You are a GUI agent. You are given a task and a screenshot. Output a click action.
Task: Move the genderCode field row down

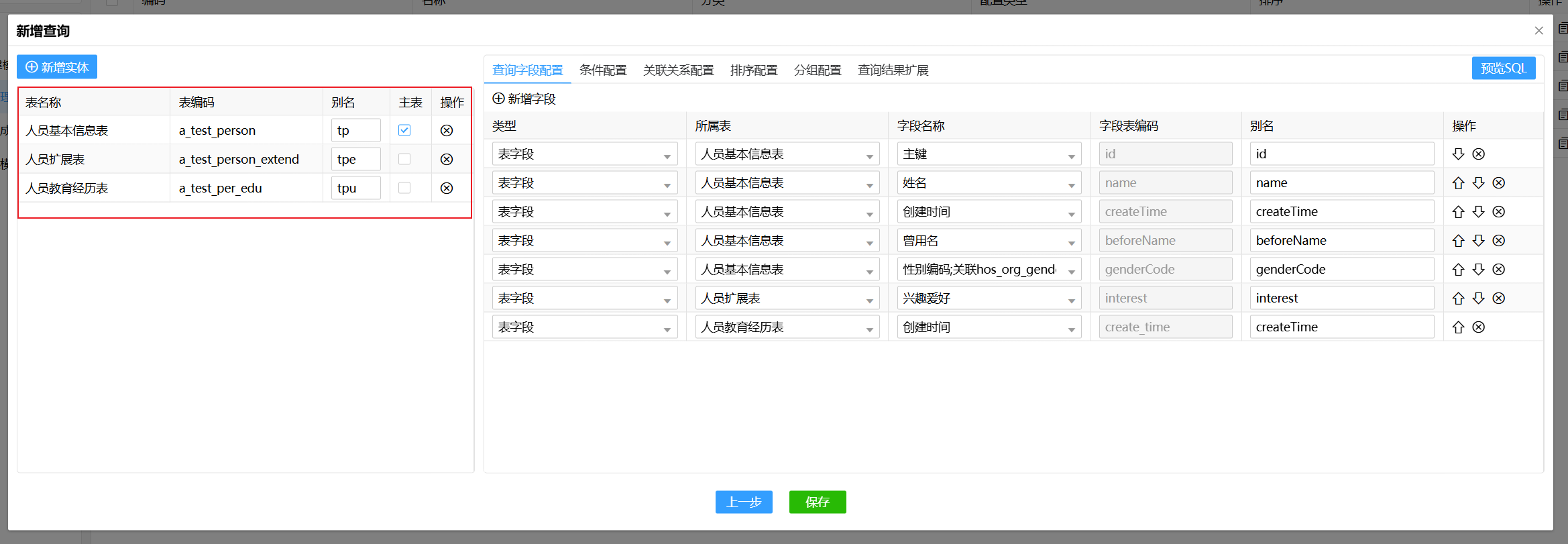1479,270
